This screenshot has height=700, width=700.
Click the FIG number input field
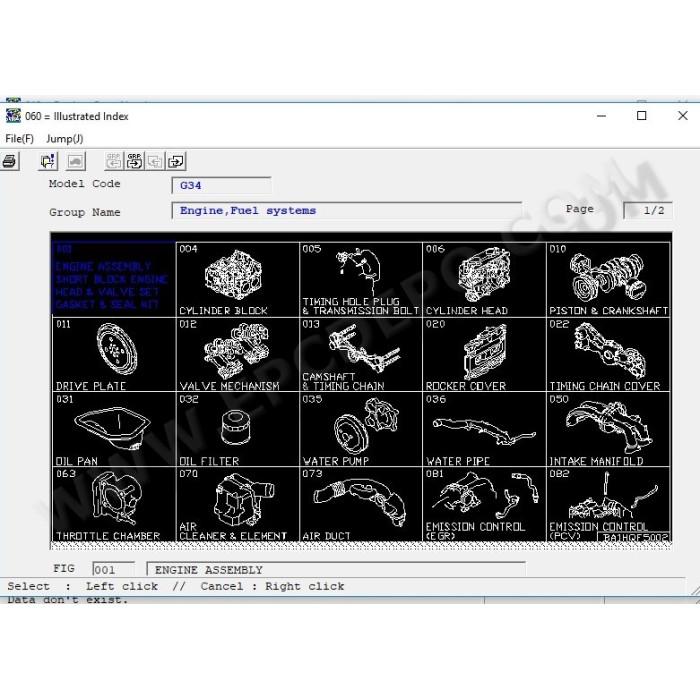113,569
